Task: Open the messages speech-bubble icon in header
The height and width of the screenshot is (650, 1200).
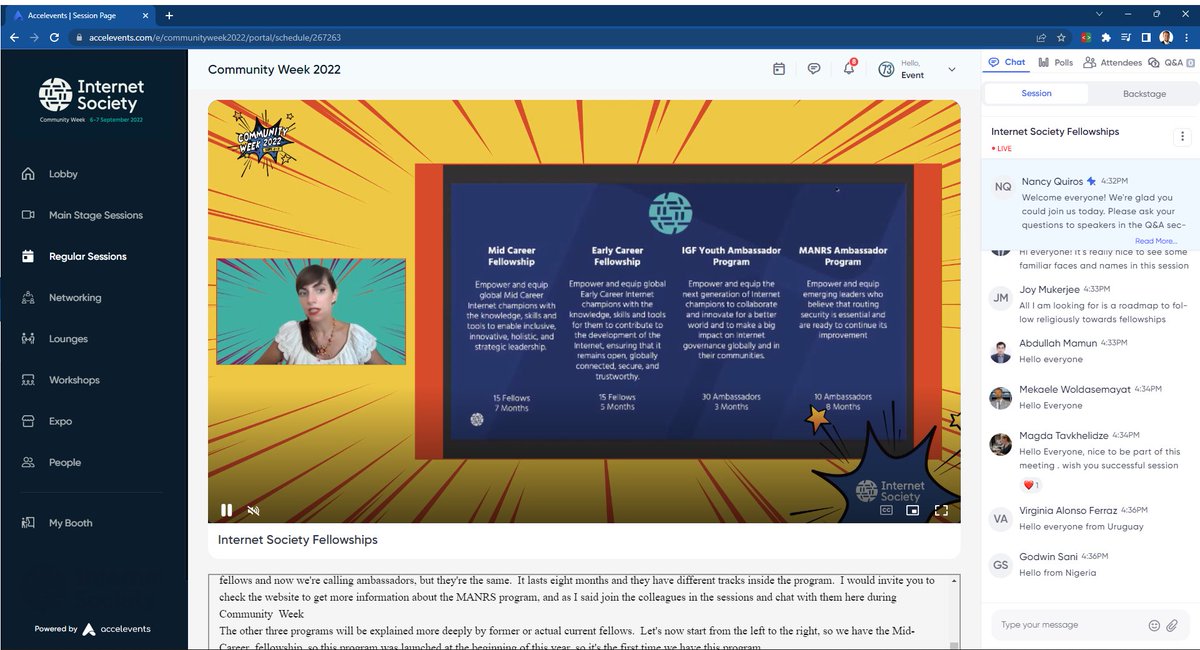Action: point(814,69)
